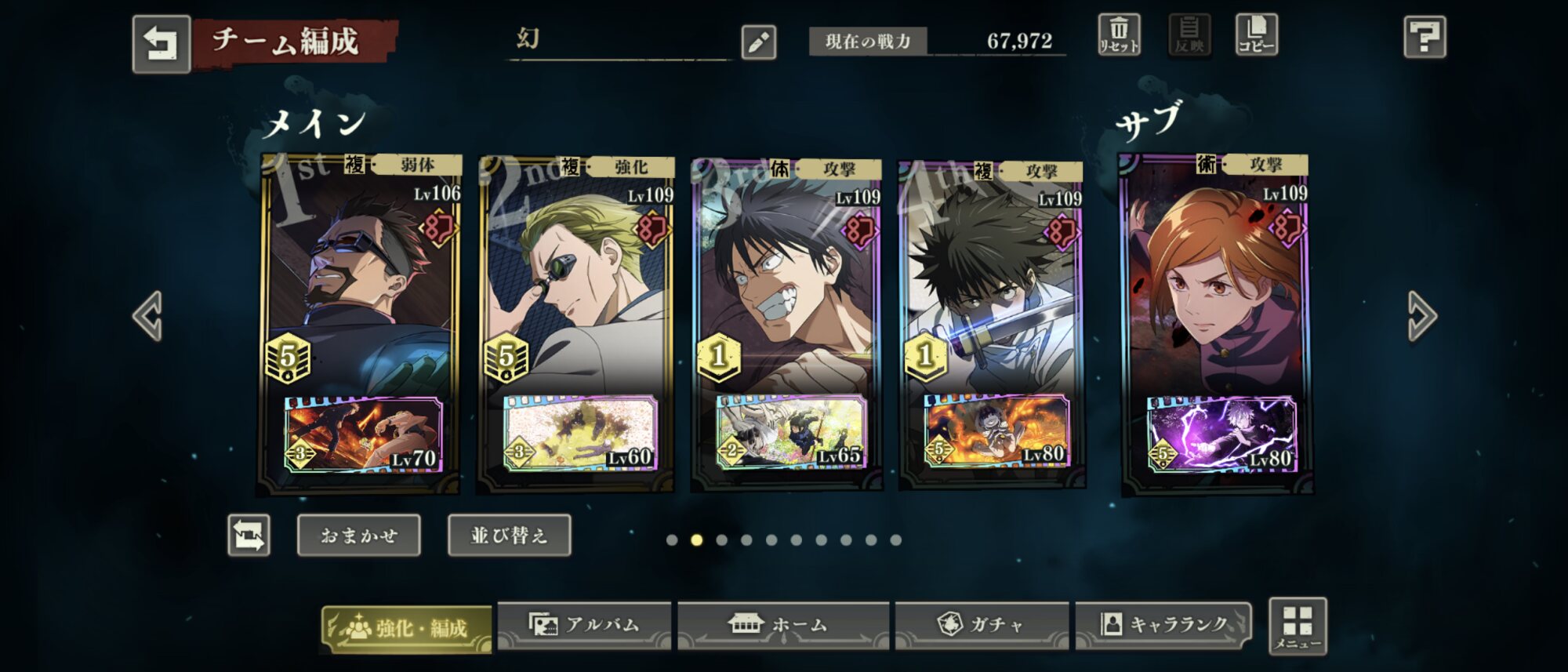Open the メニュー grid icon
Screen dimensions: 1568x672
(1298, 626)
